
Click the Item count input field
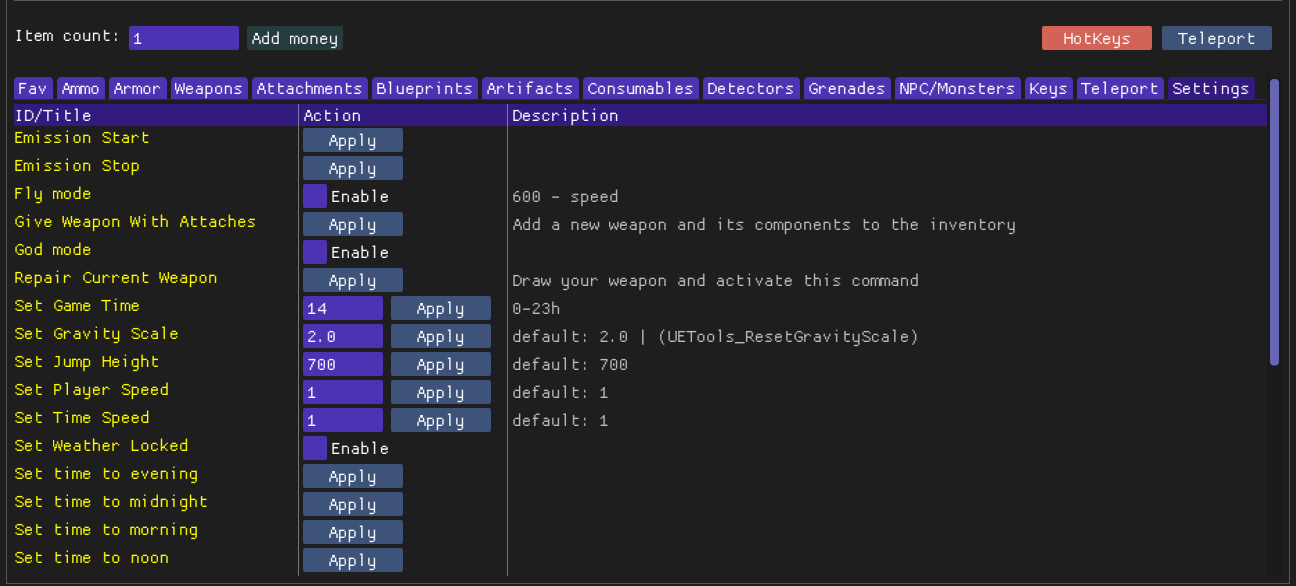[x=184, y=38]
